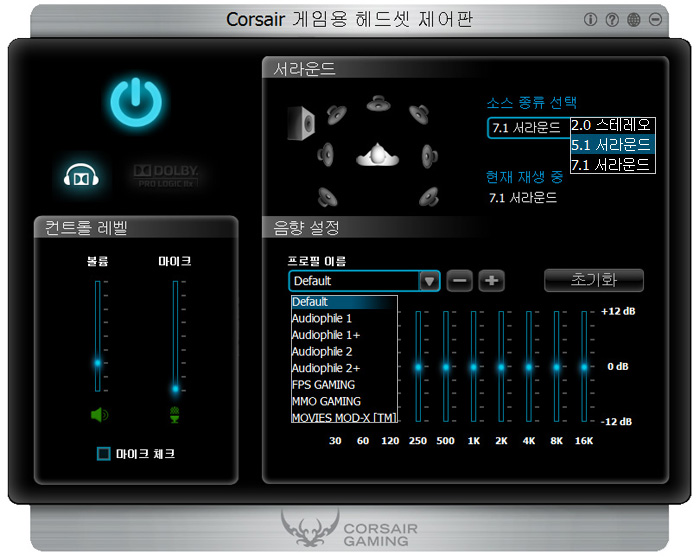Open the info icon in title bar

(590, 20)
